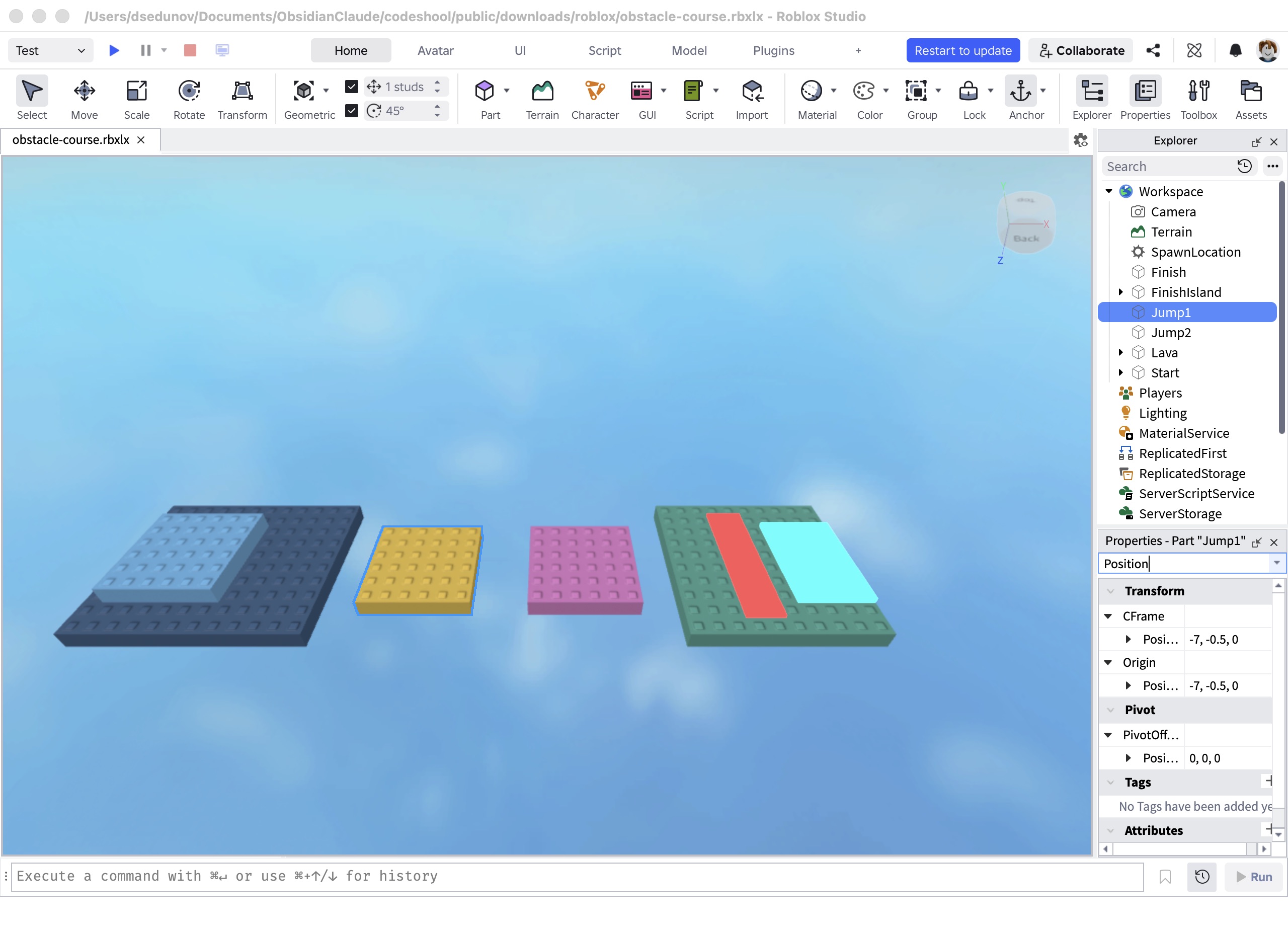
Task: Open the Script ribbon tab
Action: pos(605,50)
